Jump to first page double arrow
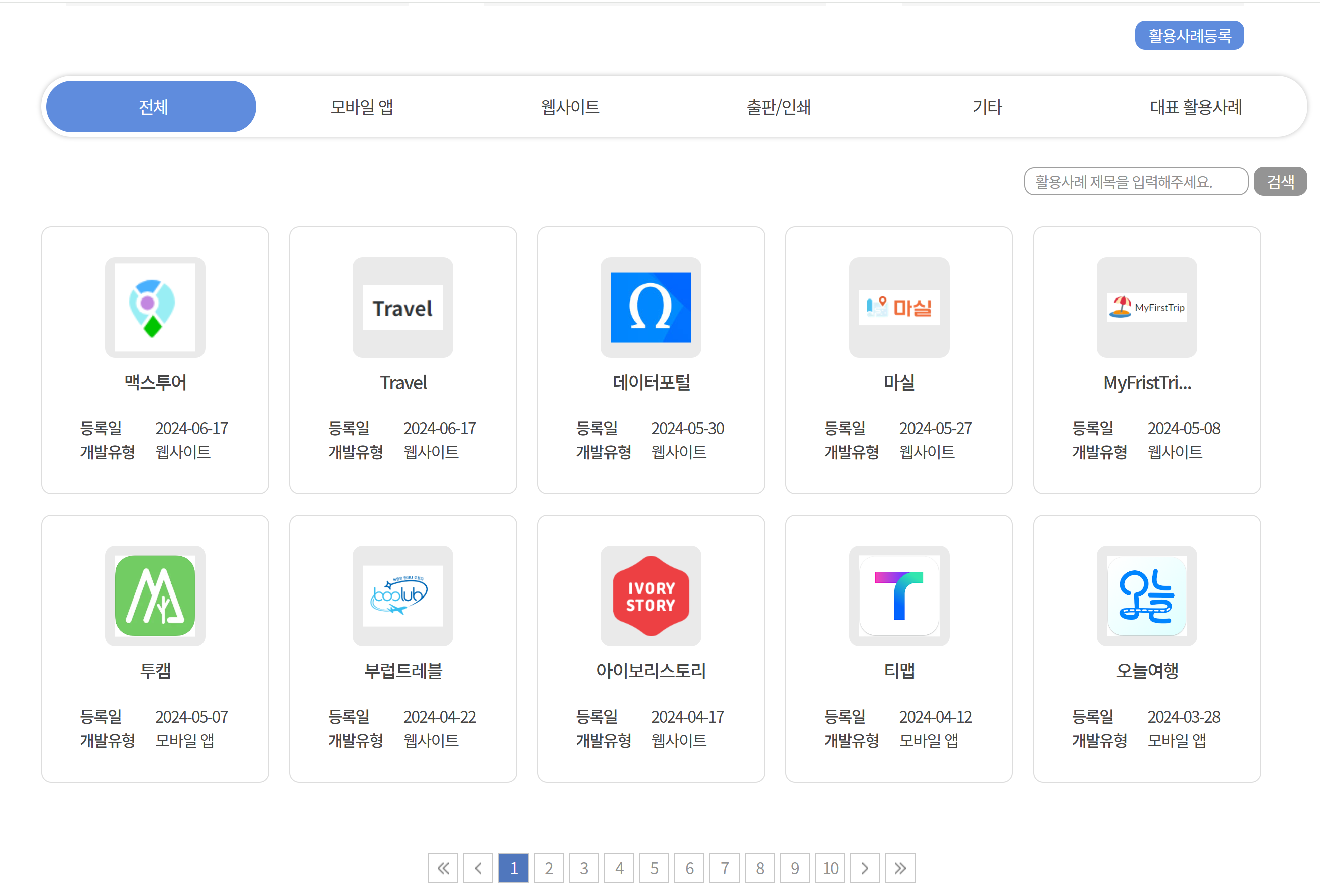The image size is (1320, 896). tap(443, 867)
